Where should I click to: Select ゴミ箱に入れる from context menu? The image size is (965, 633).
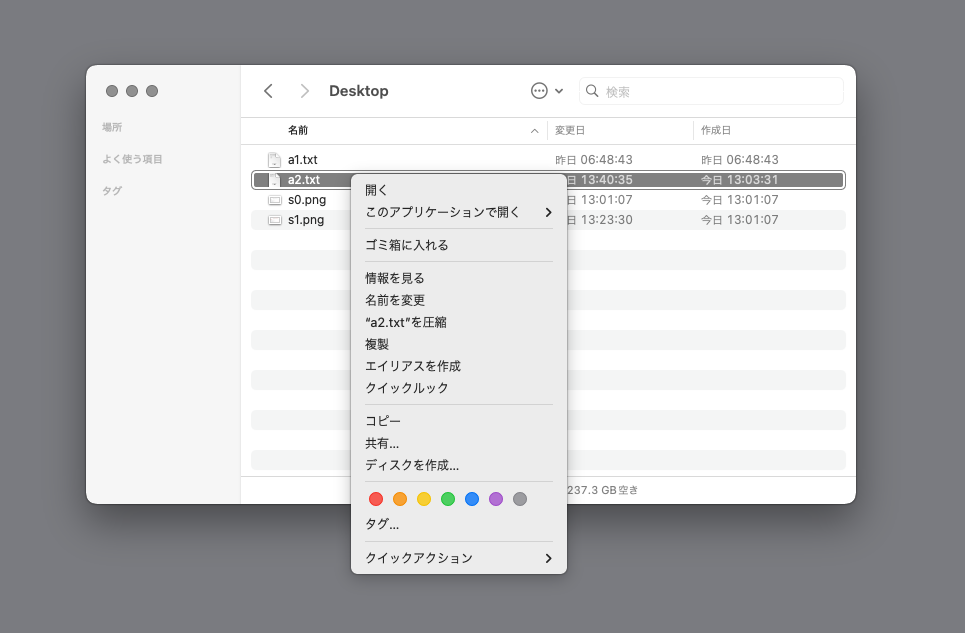pos(407,245)
